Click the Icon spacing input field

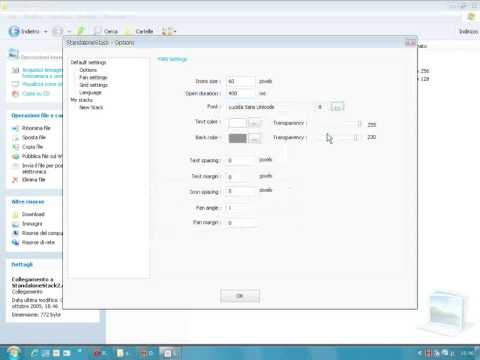click(241, 192)
